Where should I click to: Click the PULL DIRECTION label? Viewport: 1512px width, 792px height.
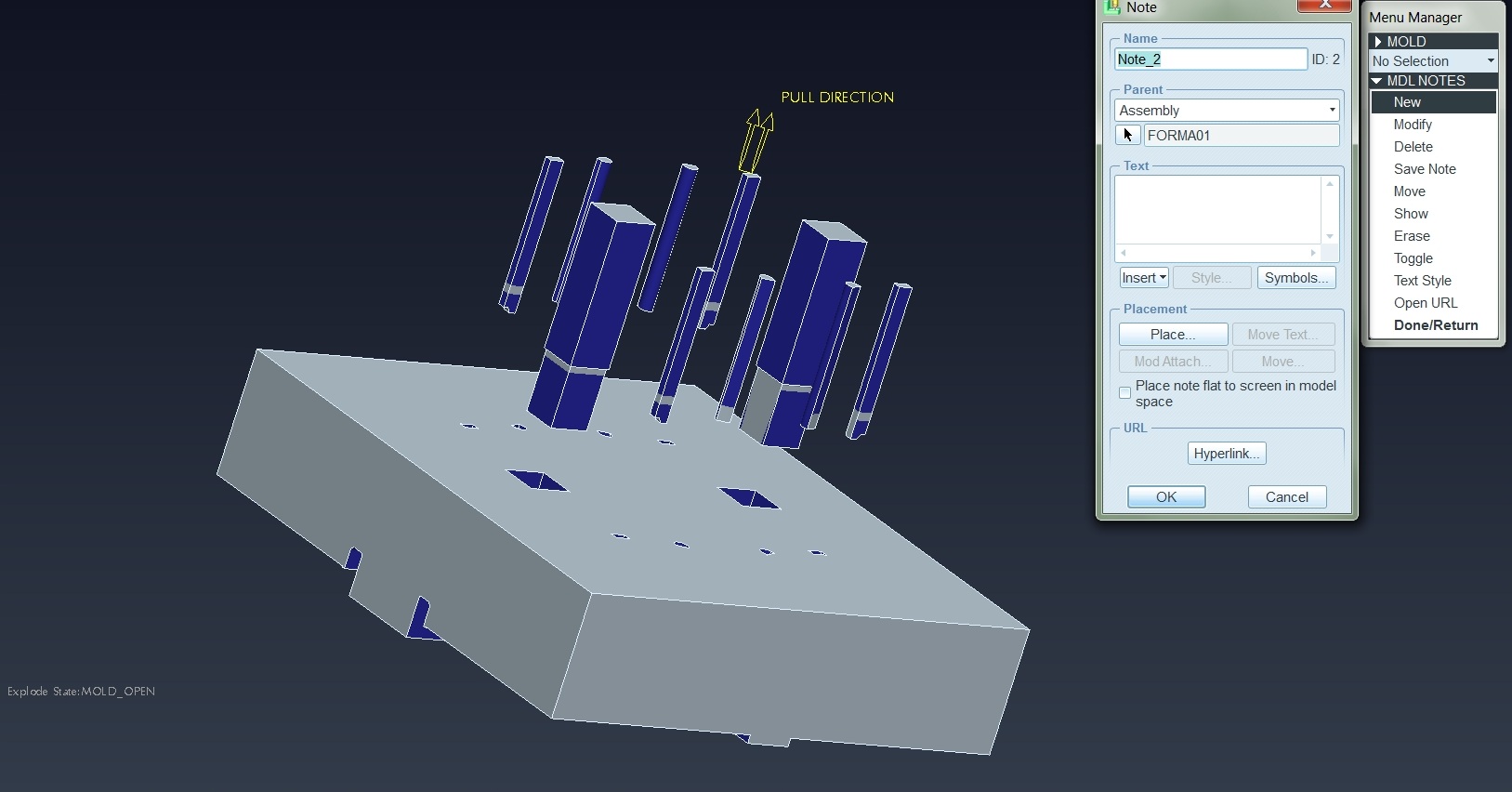[837, 97]
